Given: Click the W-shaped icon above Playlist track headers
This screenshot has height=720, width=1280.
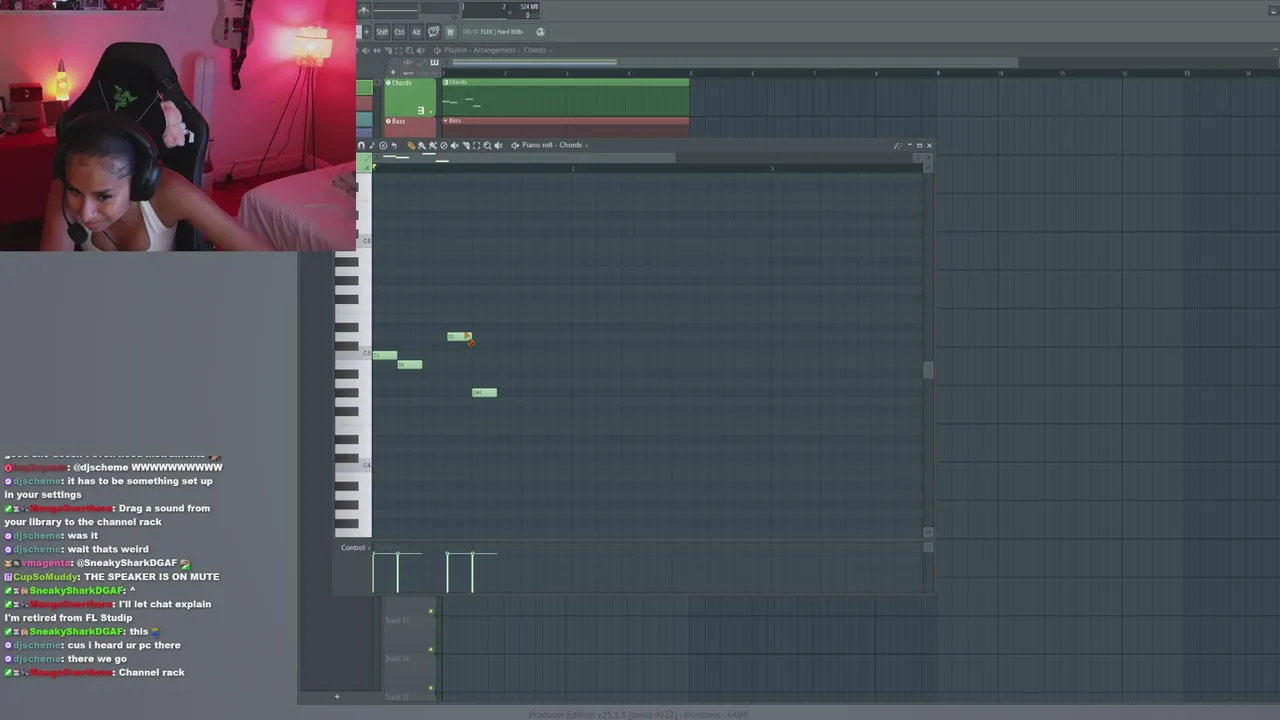Looking at the screenshot, I should click(434, 63).
